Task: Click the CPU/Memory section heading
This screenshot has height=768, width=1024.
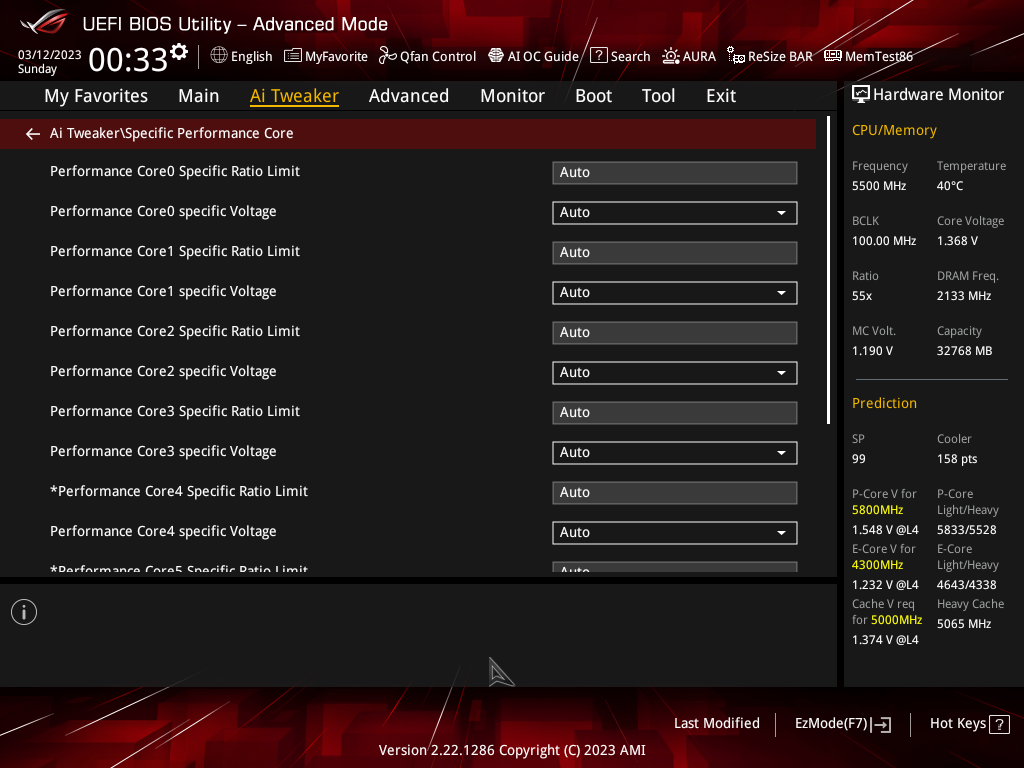Action: tap(894, 131)
